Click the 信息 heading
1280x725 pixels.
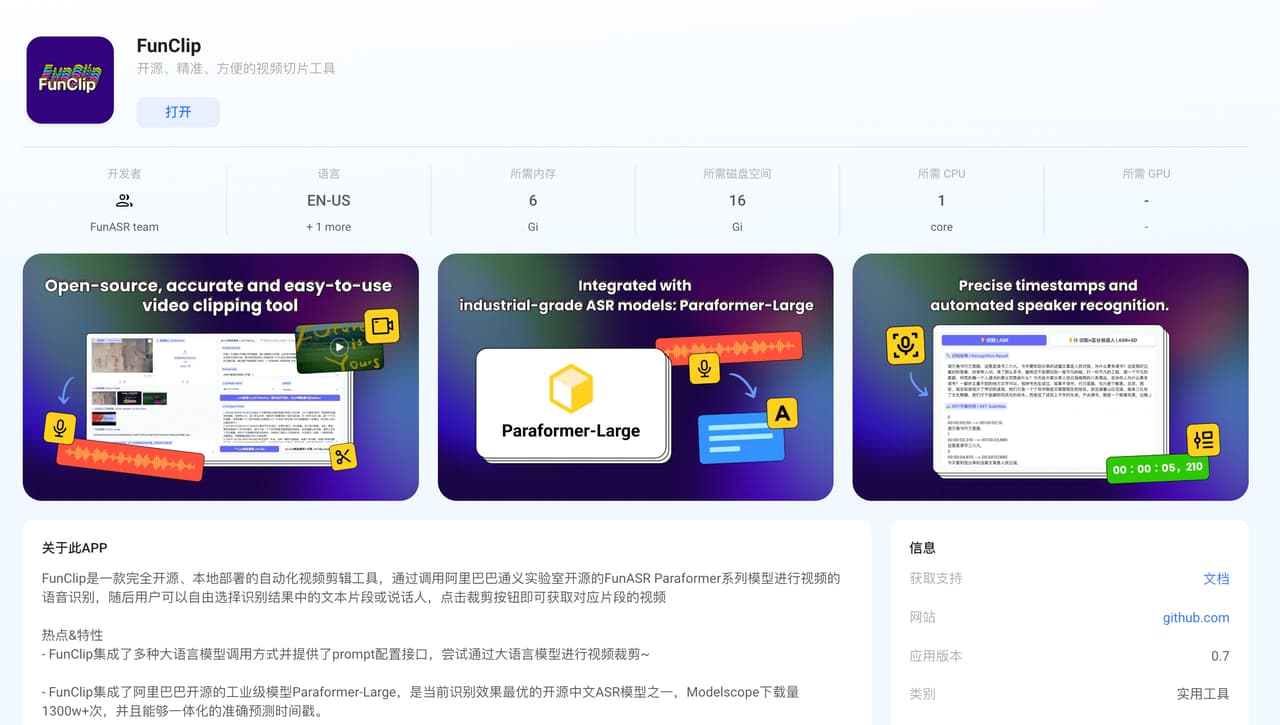click(922, 548)
